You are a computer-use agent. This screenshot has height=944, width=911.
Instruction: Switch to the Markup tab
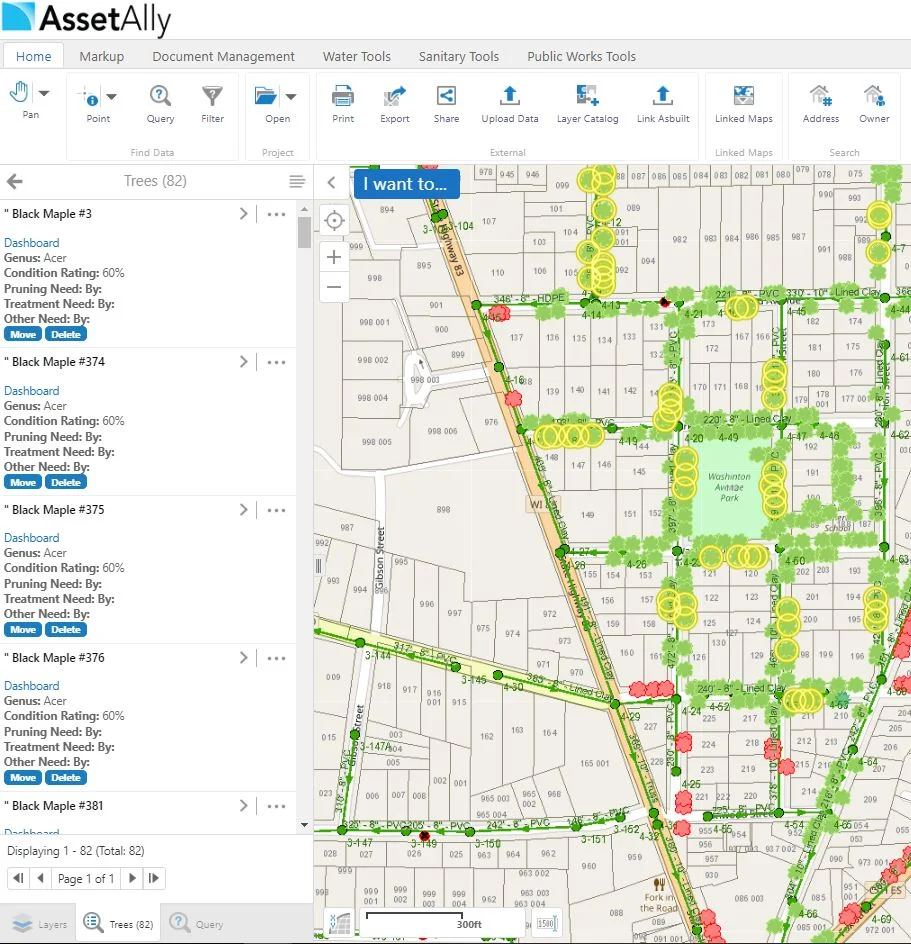click(102, 56)
